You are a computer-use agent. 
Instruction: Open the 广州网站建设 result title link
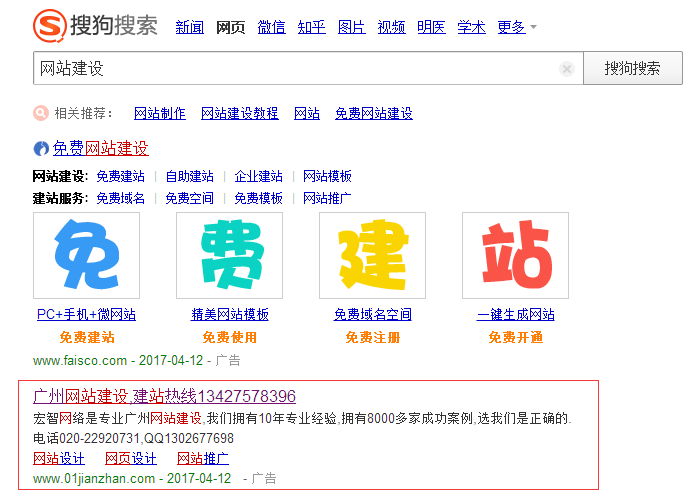point(164,396)
